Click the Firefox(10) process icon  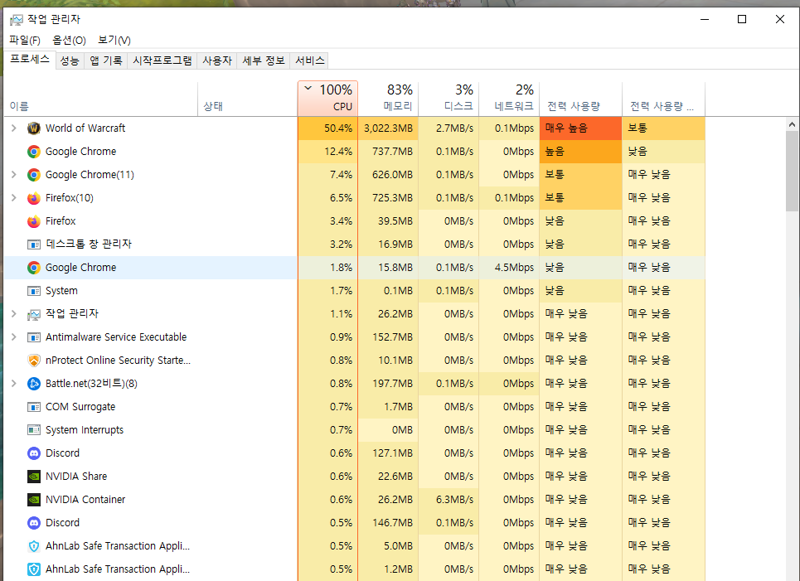[x=34, y=198]
